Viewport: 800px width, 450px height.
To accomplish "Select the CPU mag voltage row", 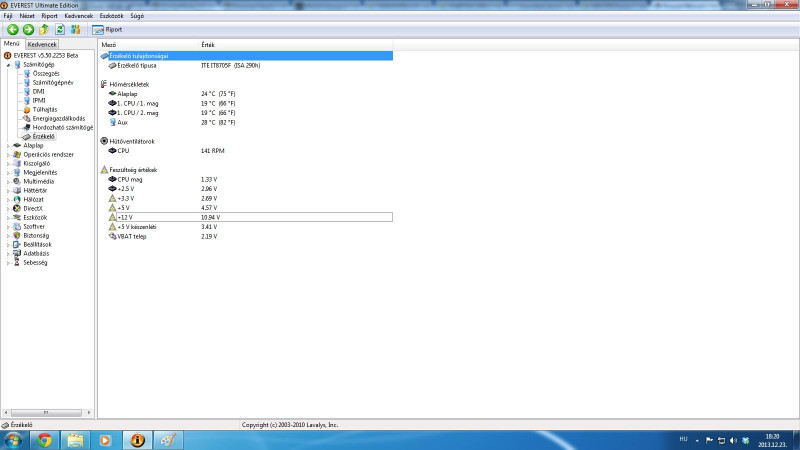I will (246, 180).
